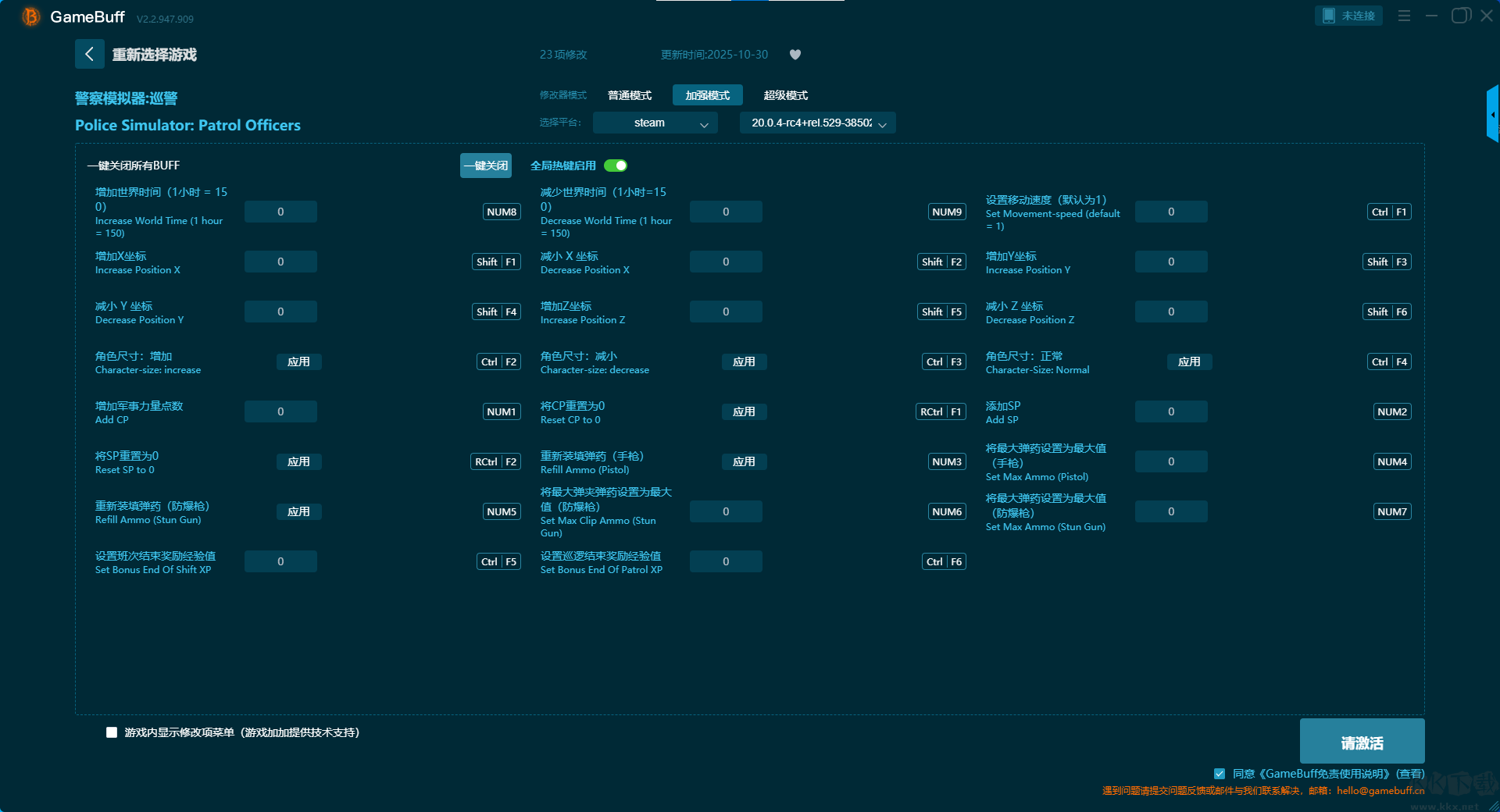Click the NUM8 hotkey for Increase World Time
The height and width of the screenshot is (812, 1500).
pos(502,212)
